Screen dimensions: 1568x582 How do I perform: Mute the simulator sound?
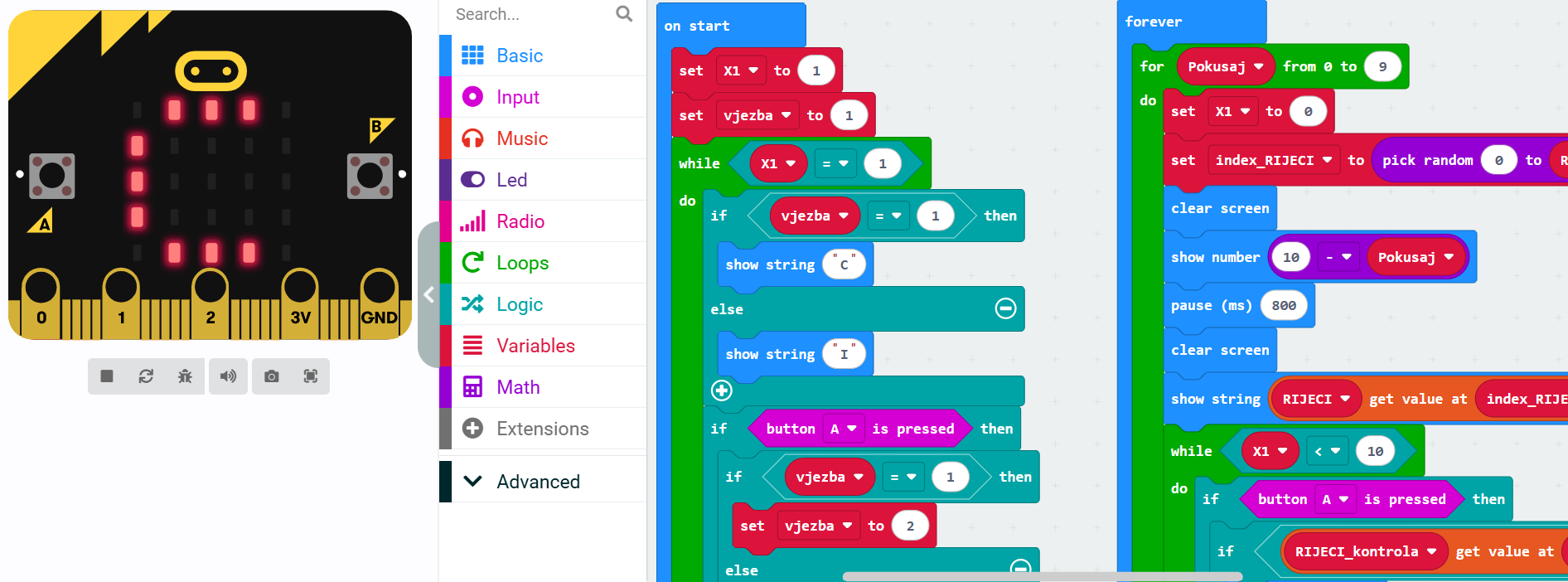228,376
